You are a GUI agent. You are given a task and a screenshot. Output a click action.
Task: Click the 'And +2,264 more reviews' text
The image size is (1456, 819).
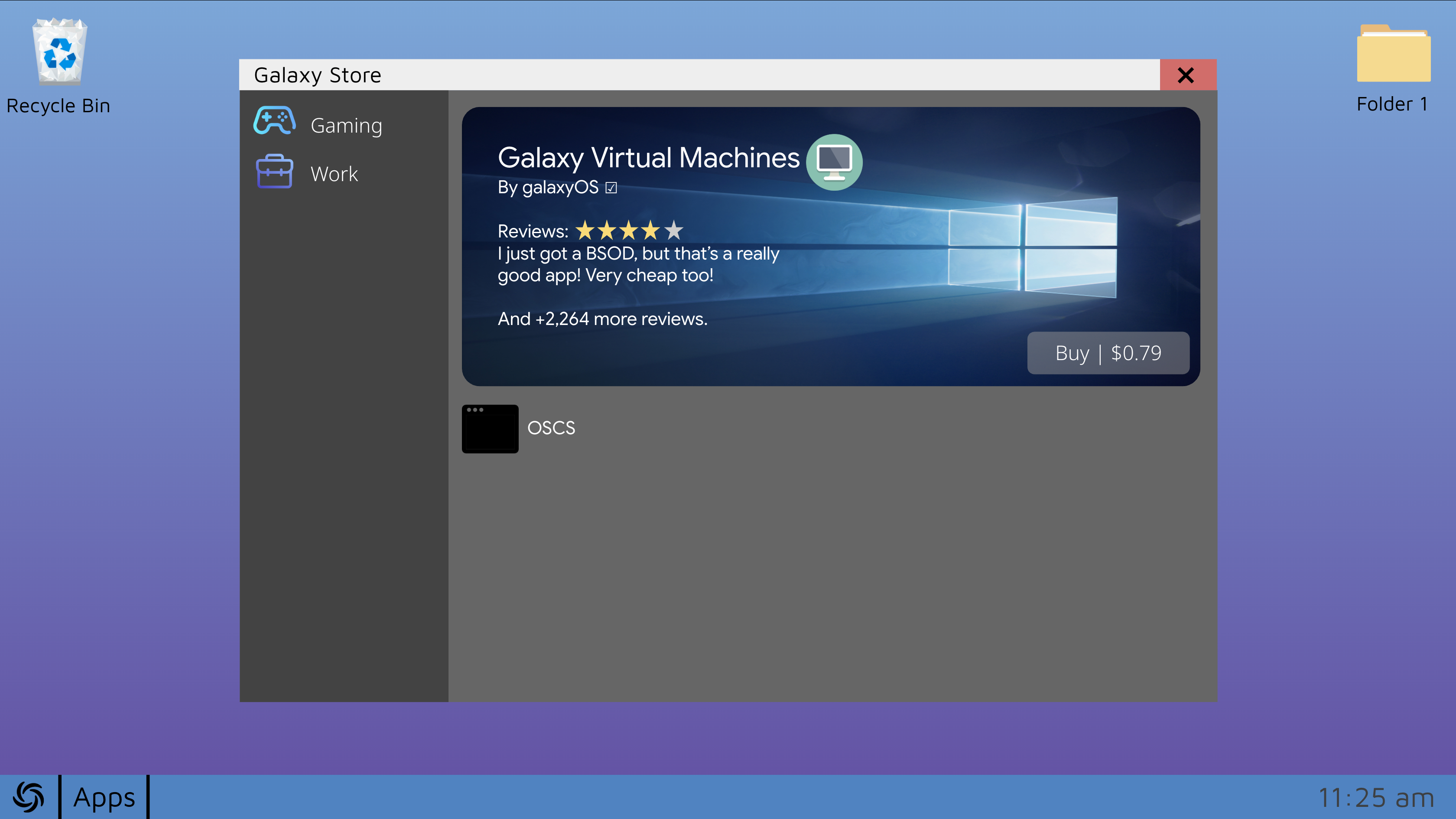(602, 319)
